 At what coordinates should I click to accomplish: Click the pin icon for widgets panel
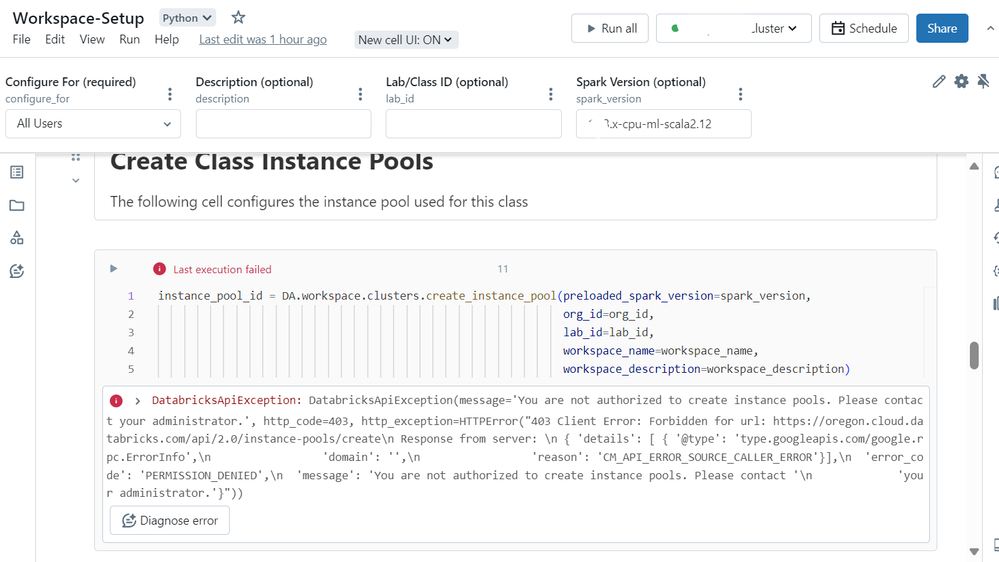pos(983,82)
